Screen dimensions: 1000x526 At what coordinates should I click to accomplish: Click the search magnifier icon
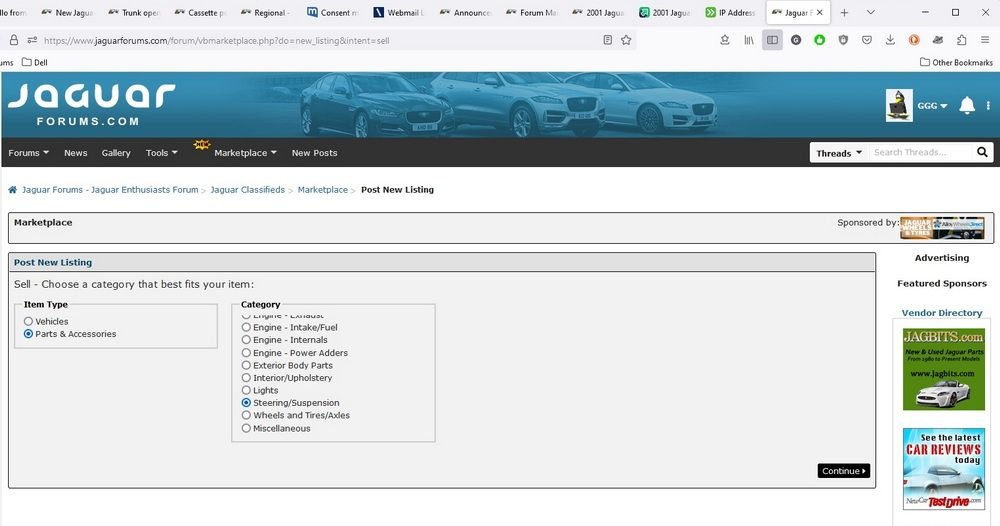tap(982, 153)
